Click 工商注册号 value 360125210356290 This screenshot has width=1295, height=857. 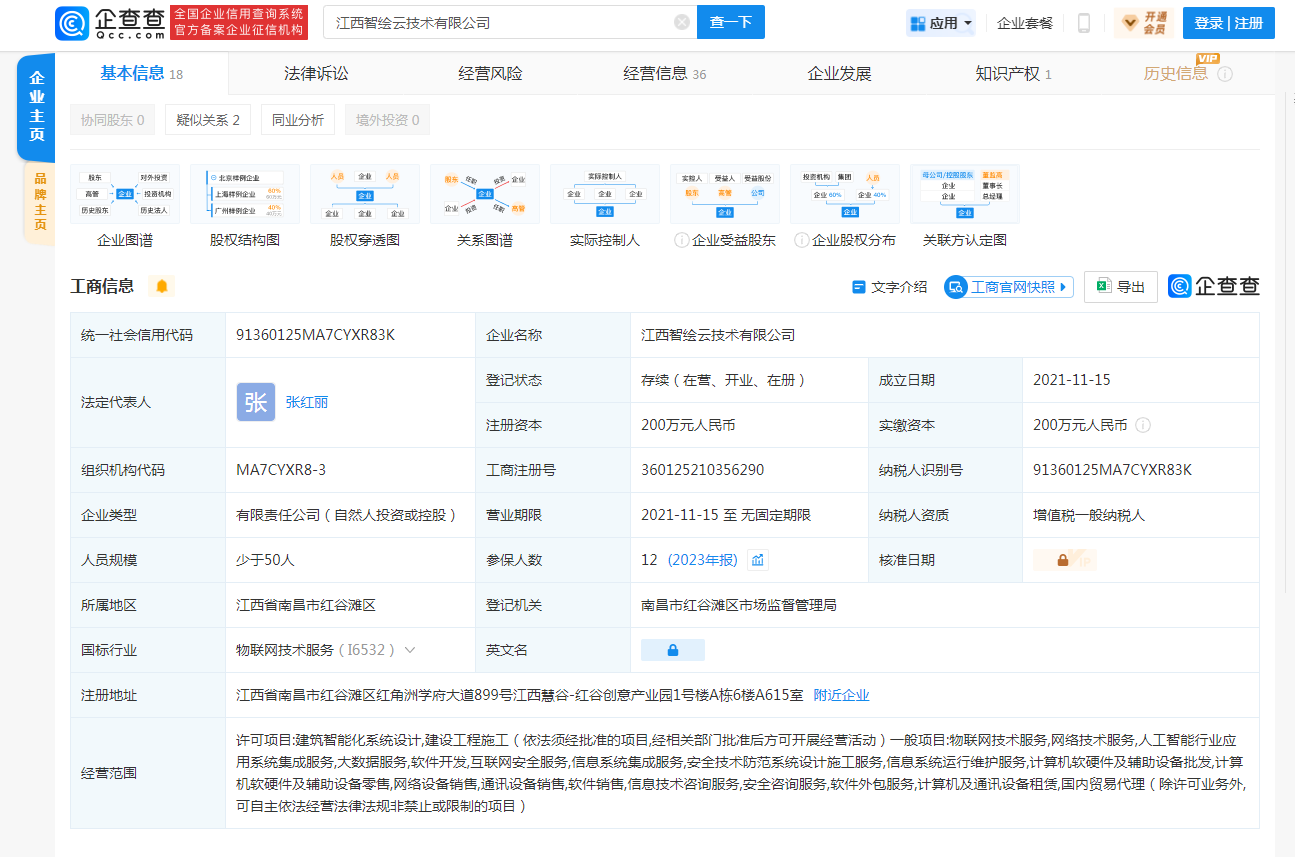pos(702,470)
